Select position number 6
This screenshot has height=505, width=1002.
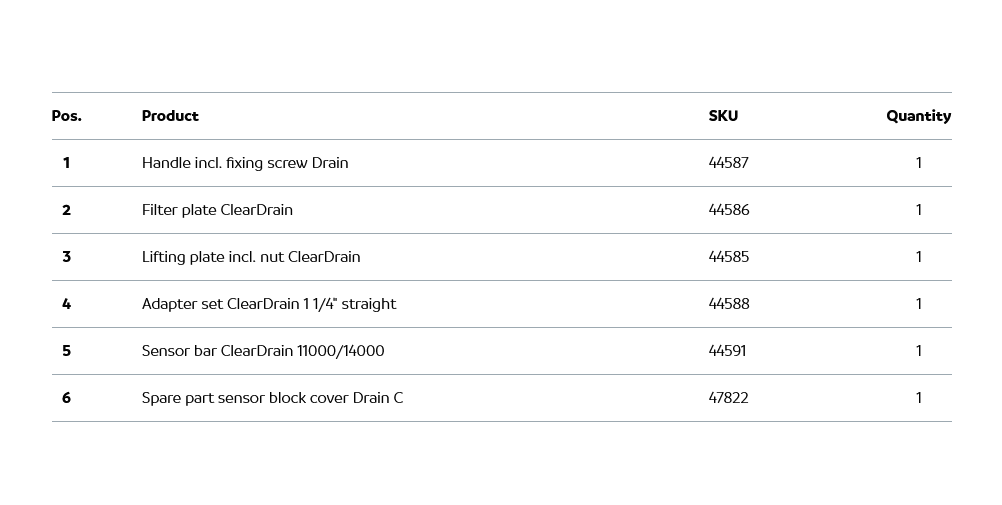click(66, 398)
